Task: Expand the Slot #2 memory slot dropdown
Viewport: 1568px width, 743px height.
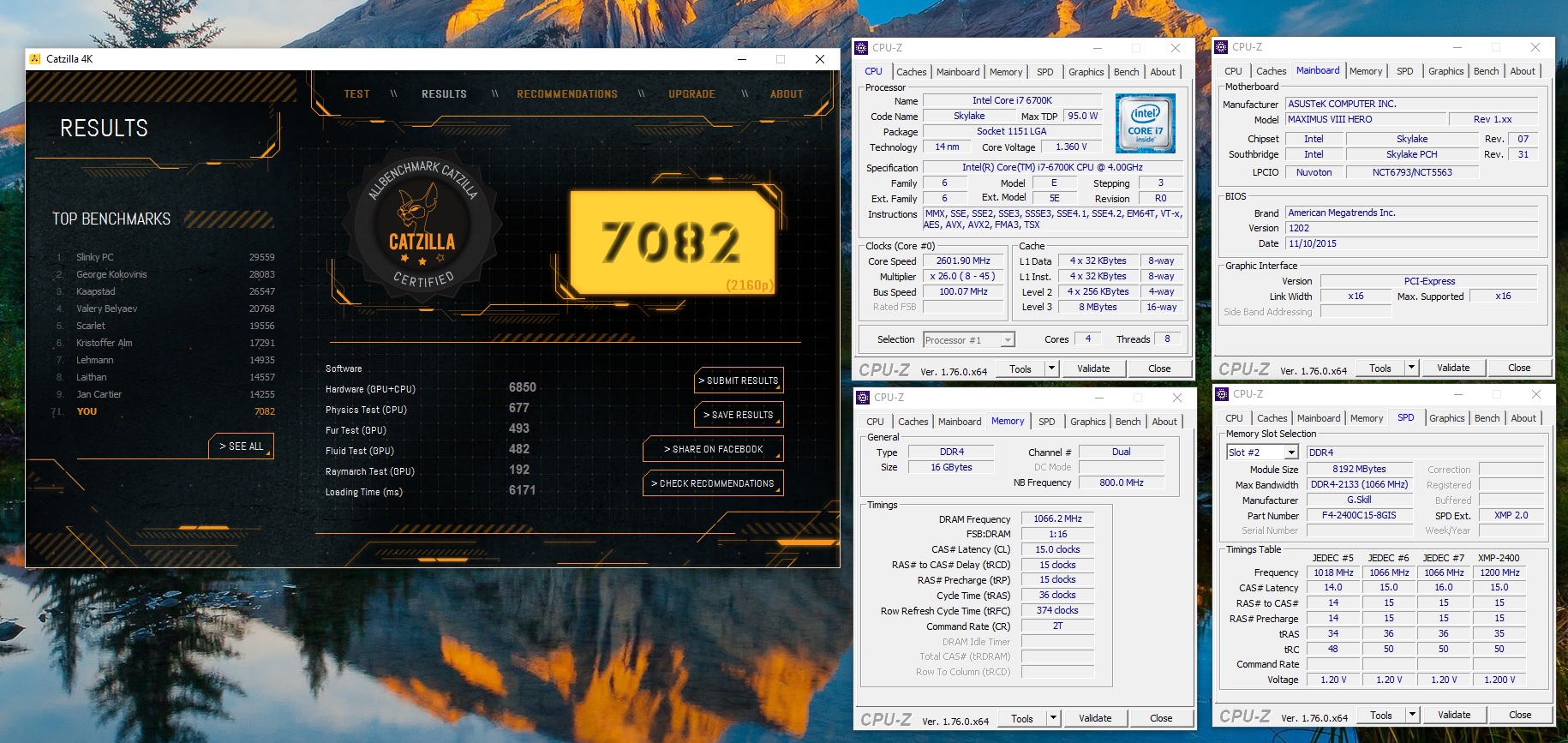Action: coord(1290,452)
